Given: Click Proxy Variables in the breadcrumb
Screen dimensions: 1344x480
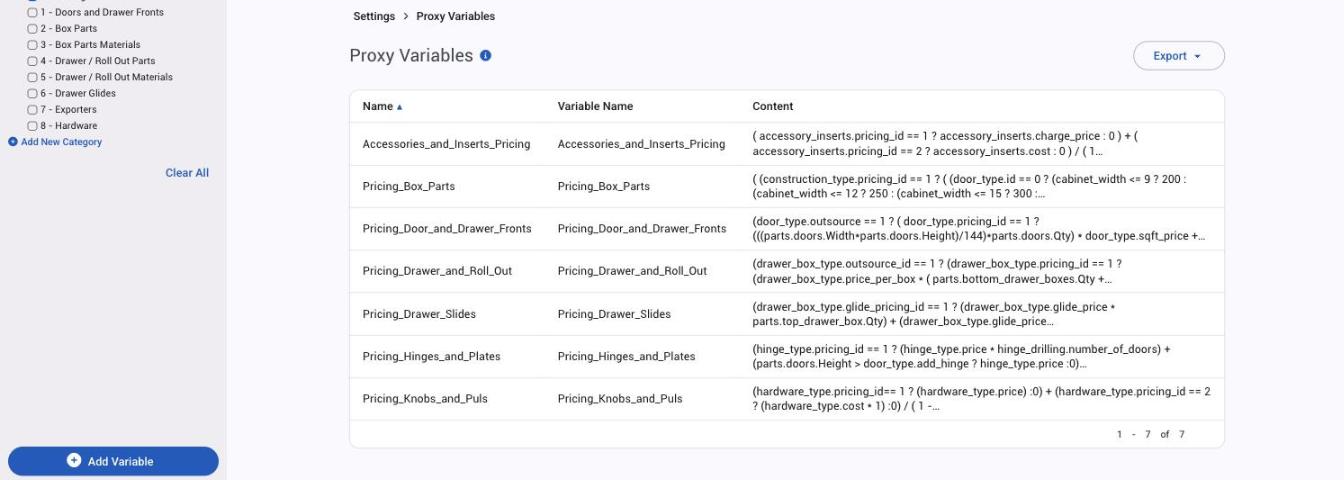Looking at the screenshot, I should click(455, 17).
